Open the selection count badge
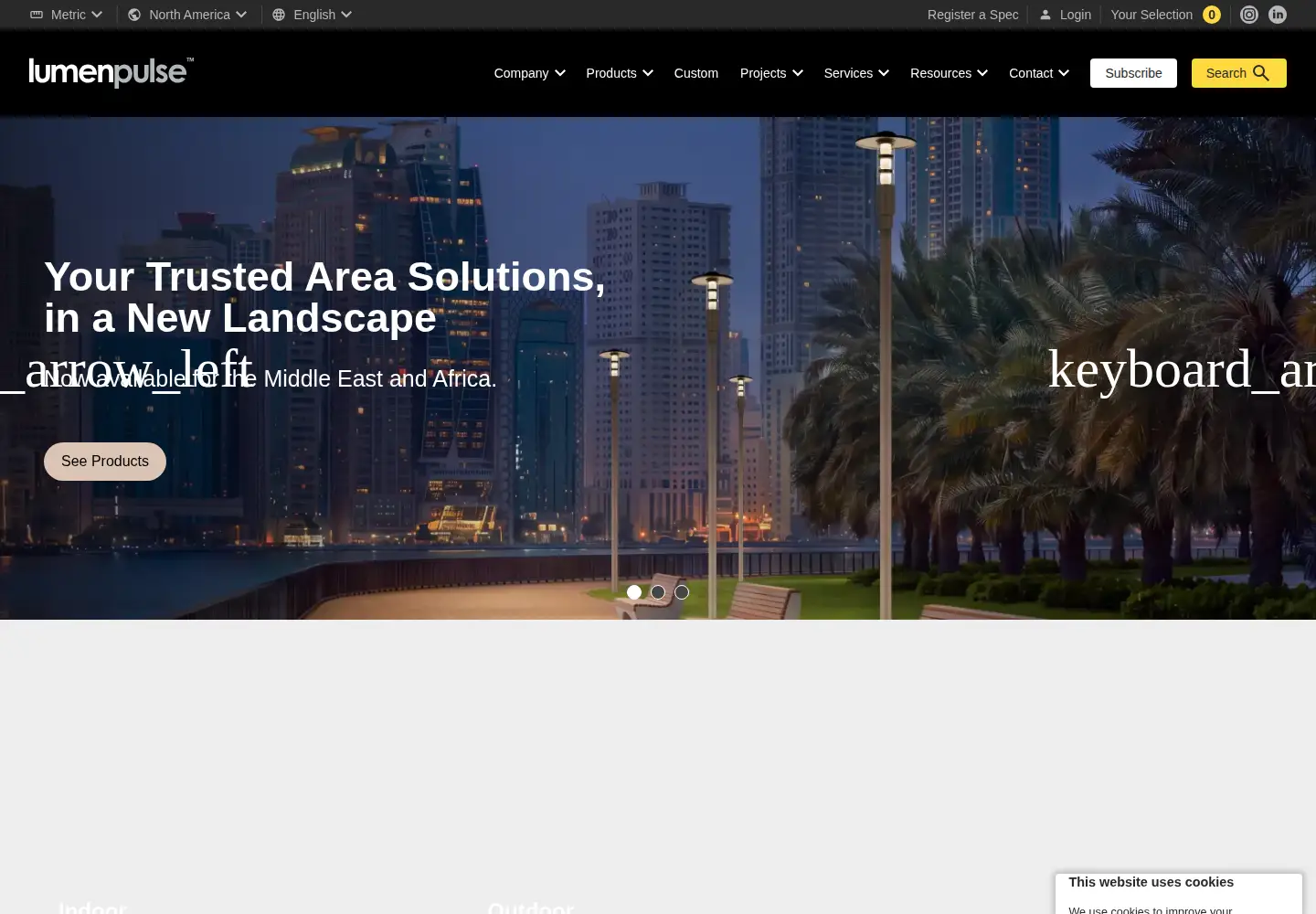1316x914 pixels. (x=1212, y=15)
